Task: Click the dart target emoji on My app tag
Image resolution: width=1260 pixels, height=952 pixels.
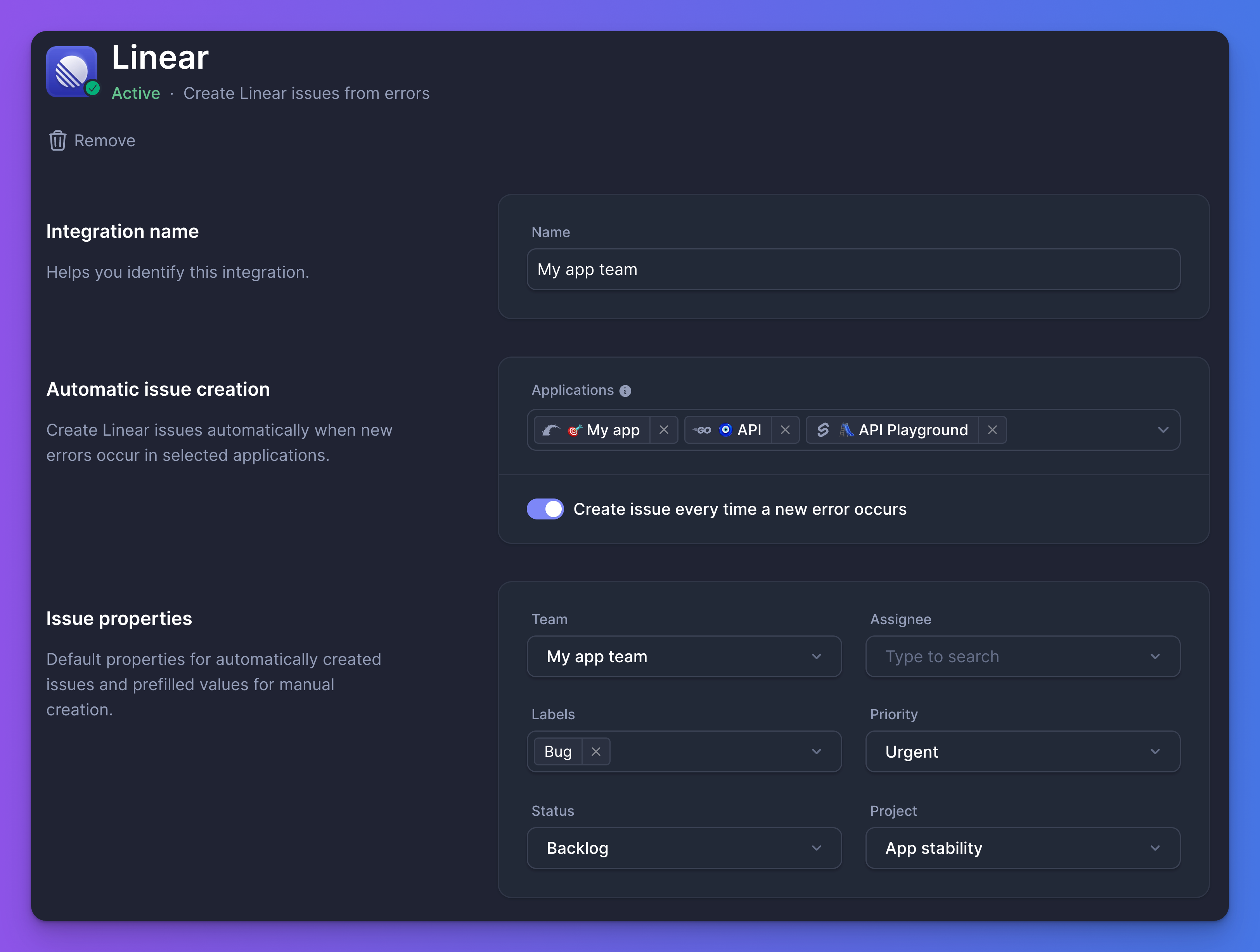Action: pos(575,430)
